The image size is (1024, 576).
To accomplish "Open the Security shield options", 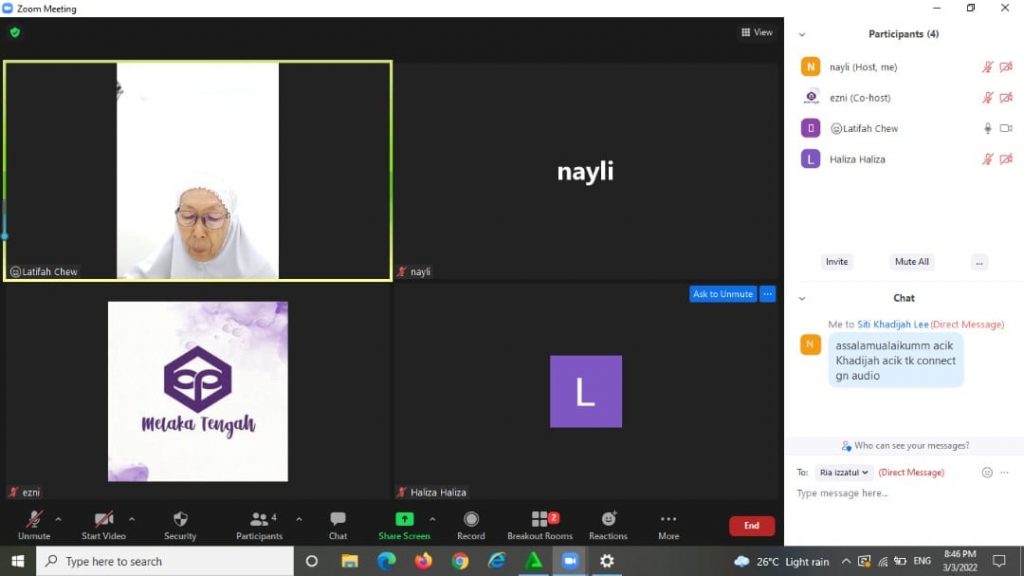I will (x=180, y=520).
